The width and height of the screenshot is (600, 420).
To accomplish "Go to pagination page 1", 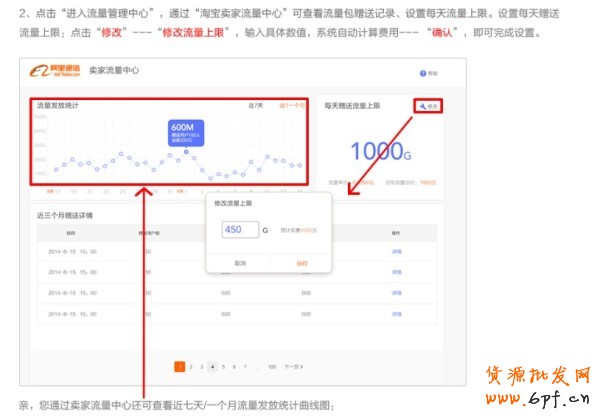I will pos(179,367).
